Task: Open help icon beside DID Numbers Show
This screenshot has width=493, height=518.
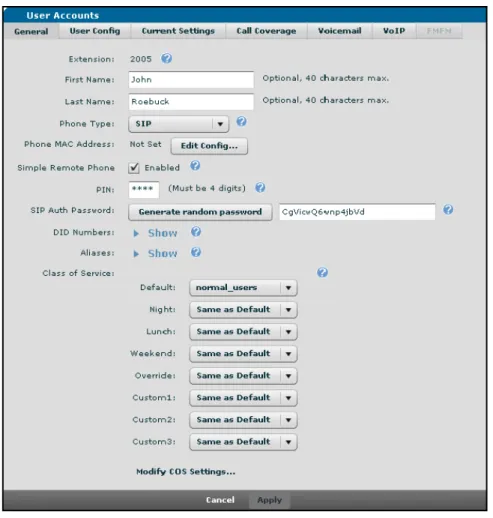Action: pyautogui.click(x=196, y=232)
